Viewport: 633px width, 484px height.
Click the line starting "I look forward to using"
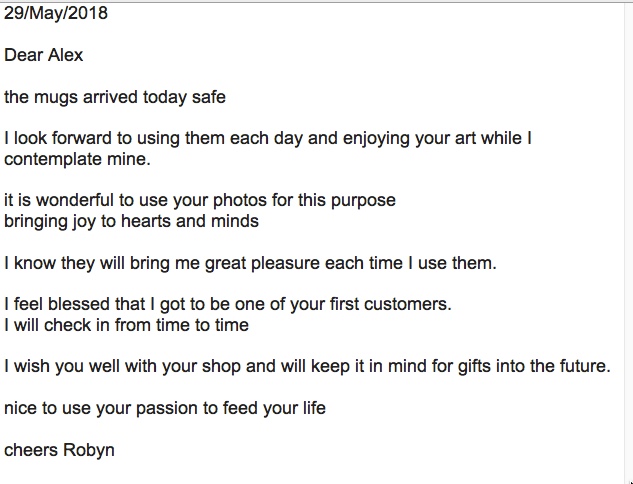[268, 138]
